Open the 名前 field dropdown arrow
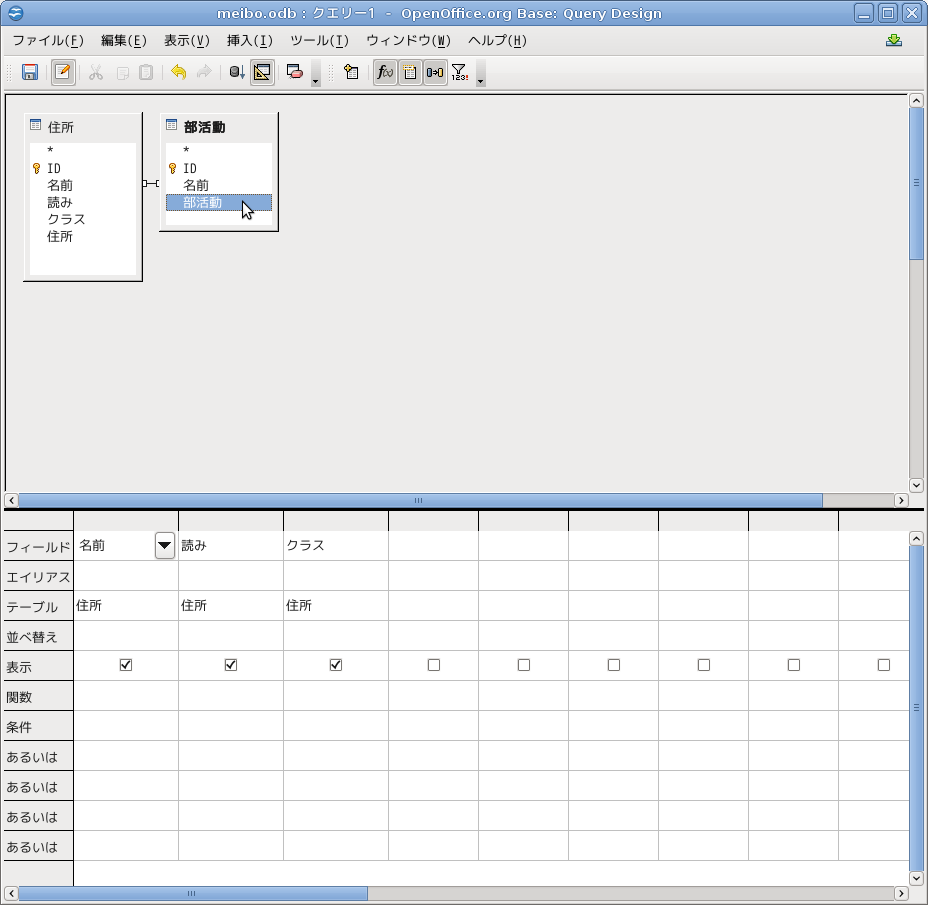 (x=164, y=545)
